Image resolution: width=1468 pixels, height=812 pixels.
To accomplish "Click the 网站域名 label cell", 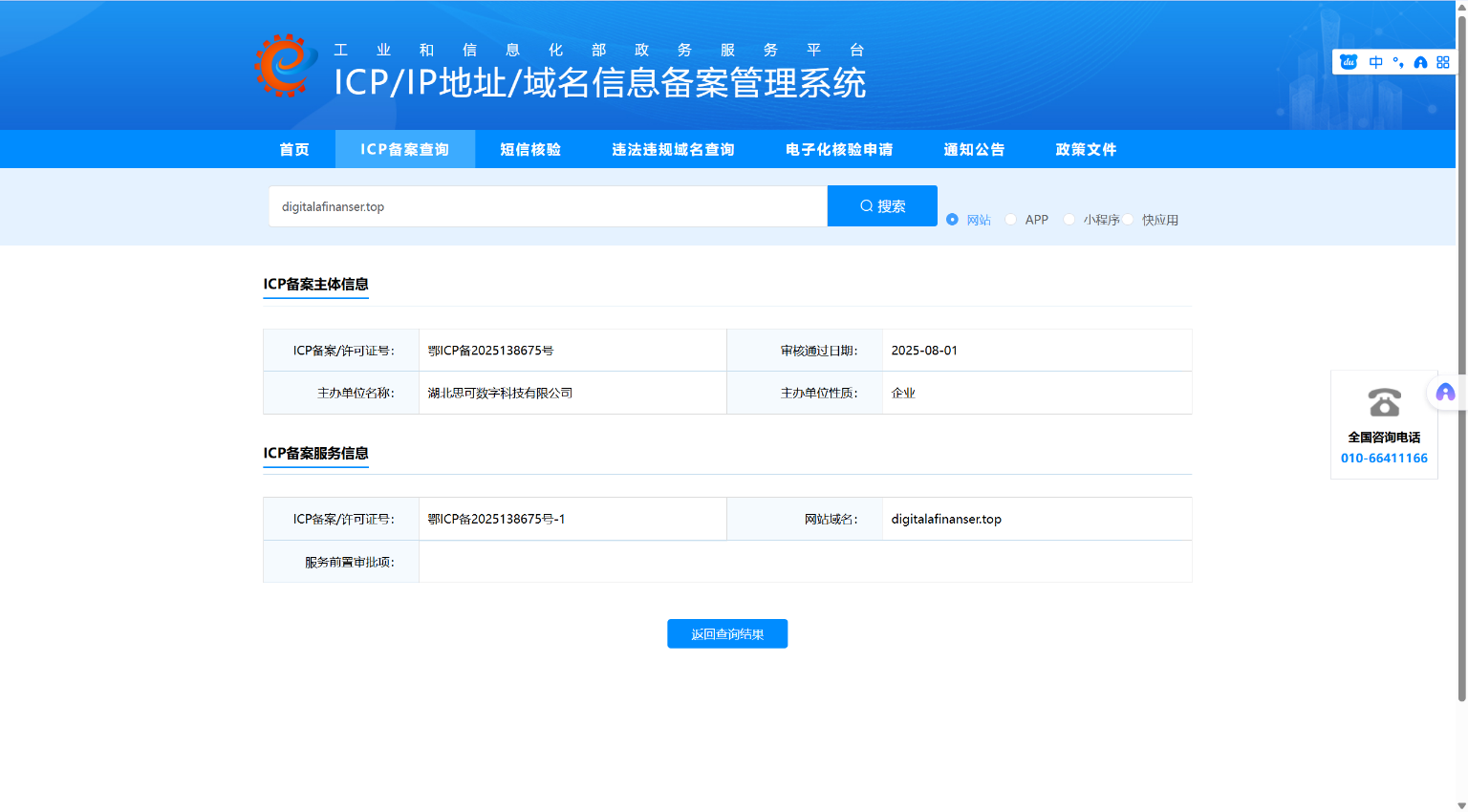I will point(805,519).
